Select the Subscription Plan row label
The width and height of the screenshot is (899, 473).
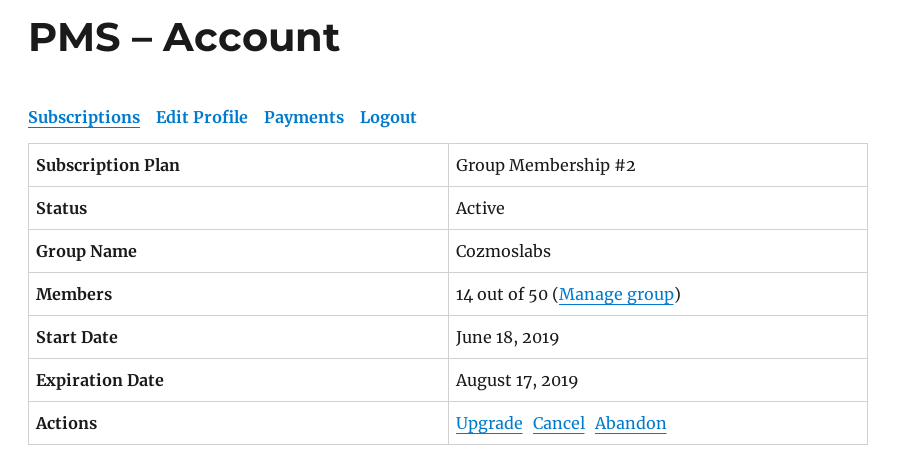tap(108, 165)
